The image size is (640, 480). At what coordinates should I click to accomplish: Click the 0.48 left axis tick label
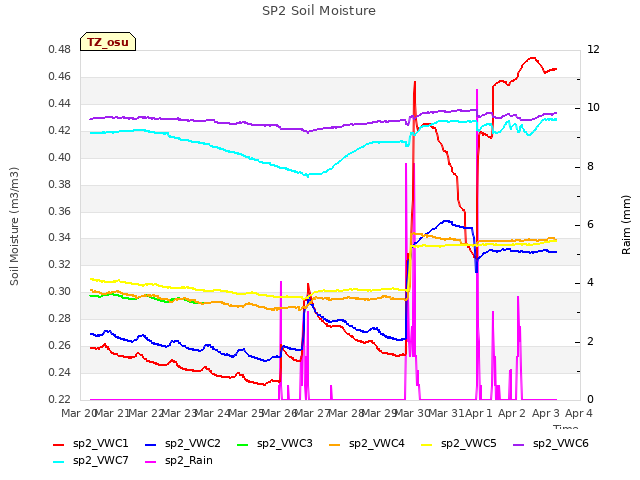(x=60, y=50)
